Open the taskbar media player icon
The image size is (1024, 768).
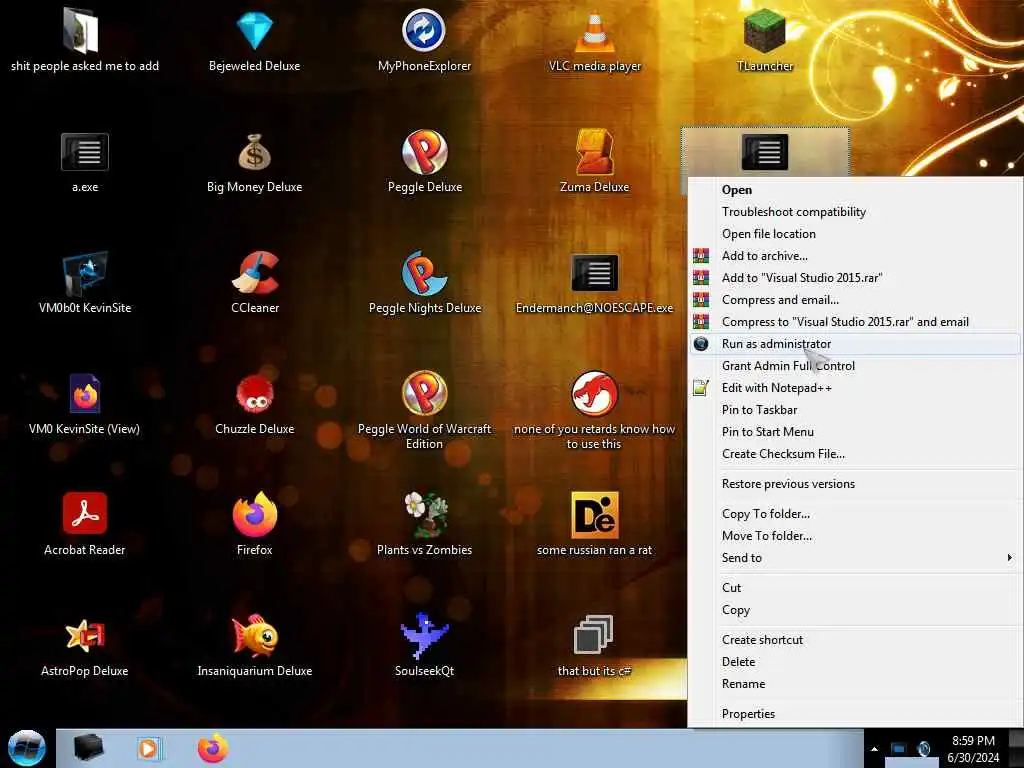point(149,748)
